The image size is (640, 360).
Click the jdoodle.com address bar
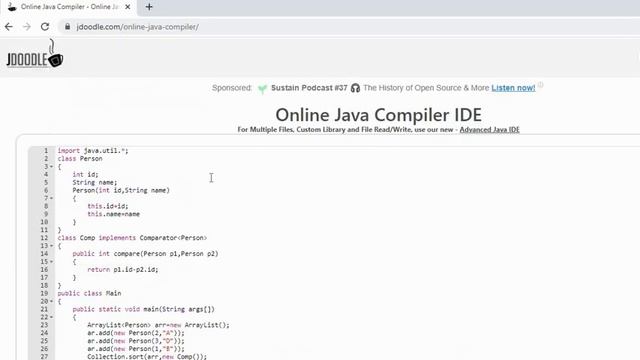click(x=138, y=27)
